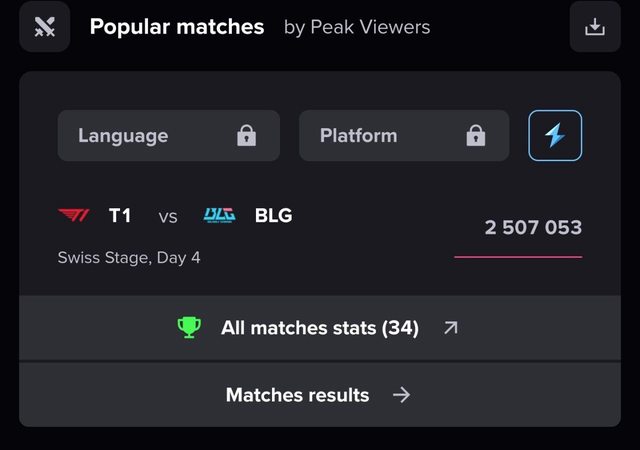Click the crossed swords matches icon
Viewport: 640px width, 450px height.
[x=44, y=27]
